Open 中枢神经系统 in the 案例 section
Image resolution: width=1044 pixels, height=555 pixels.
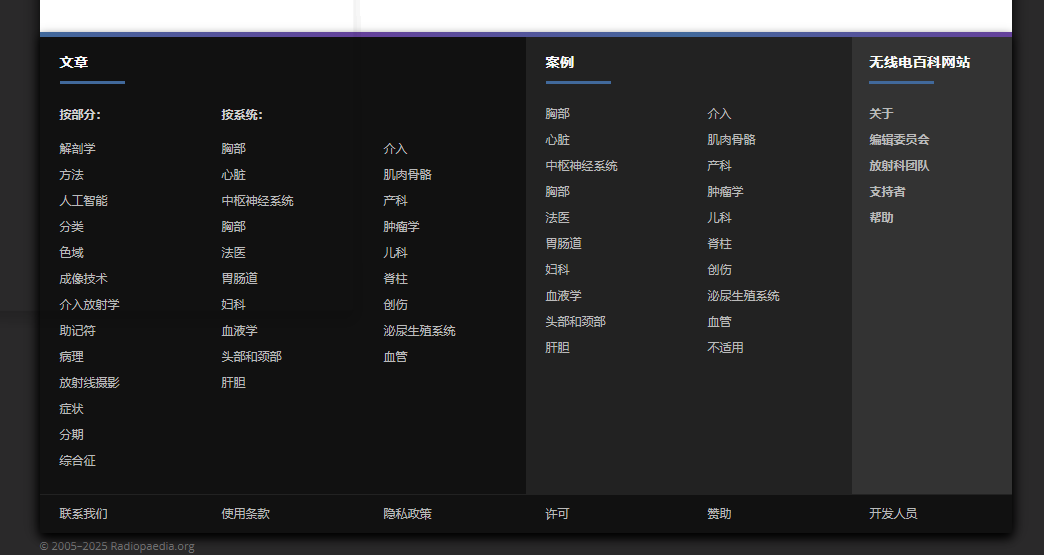(x=582, y=165)
